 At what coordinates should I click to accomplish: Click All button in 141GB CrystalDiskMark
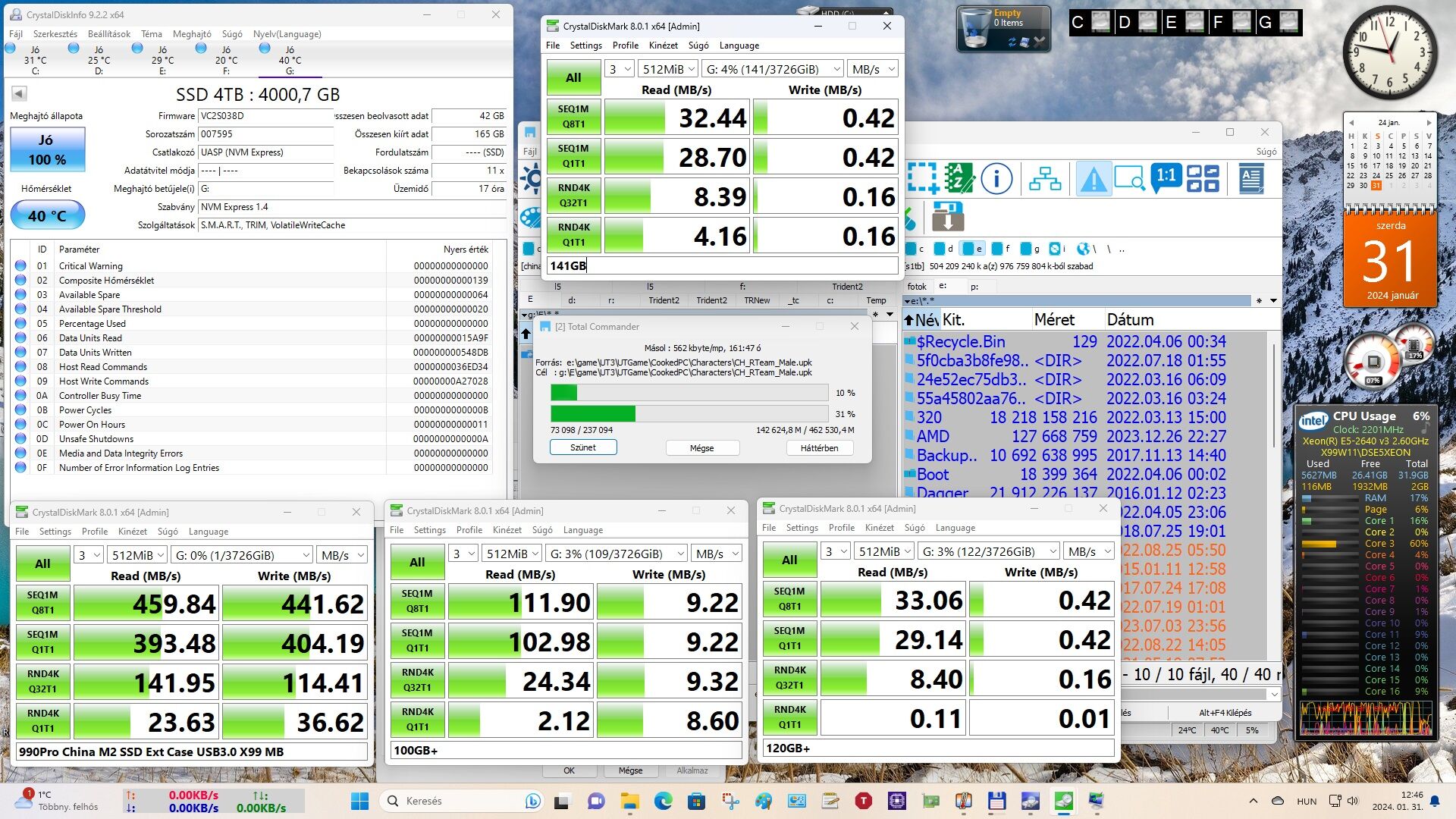click(573, 77)
